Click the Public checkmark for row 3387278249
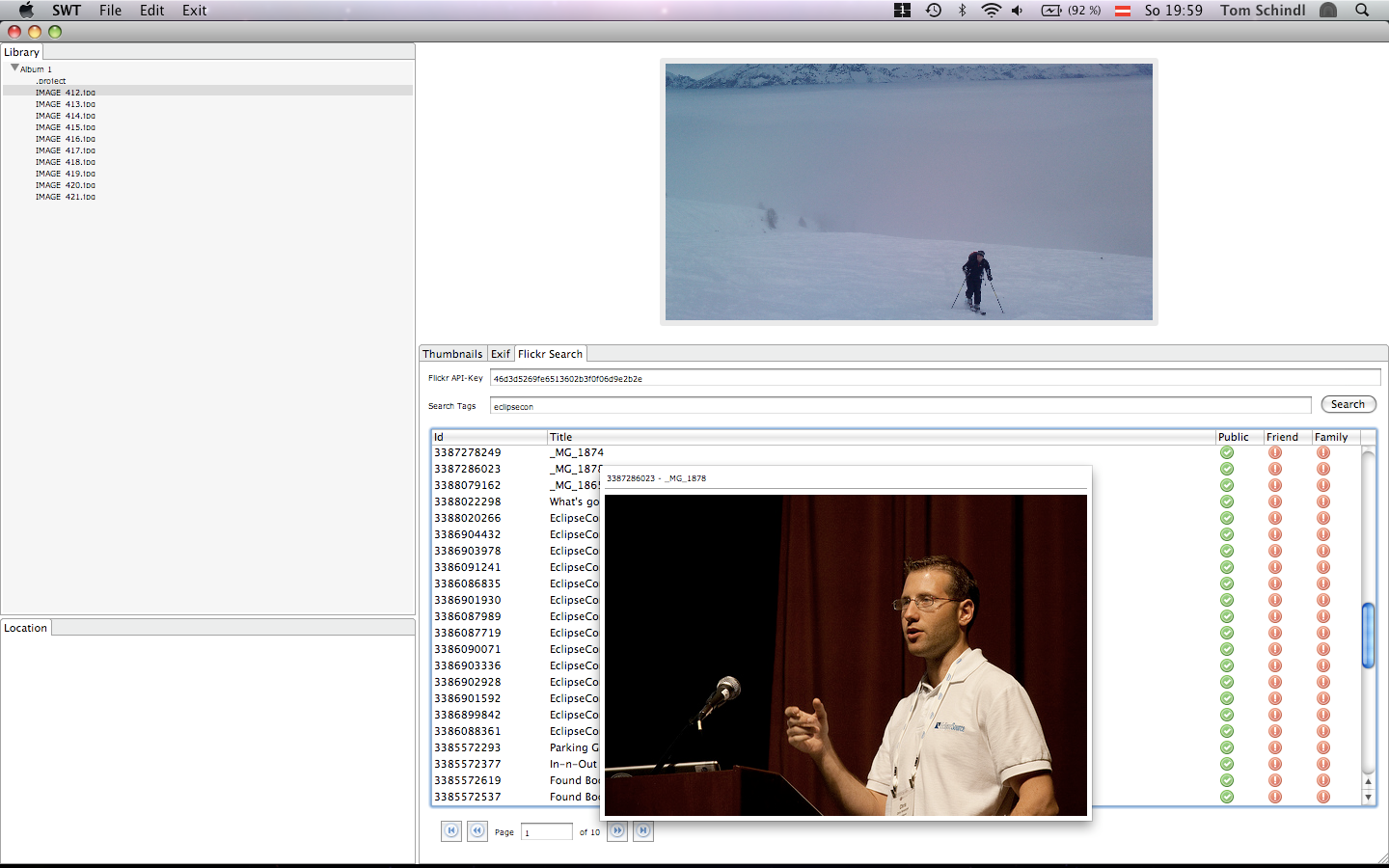 pyautogui.click(x=1227, y=452)
